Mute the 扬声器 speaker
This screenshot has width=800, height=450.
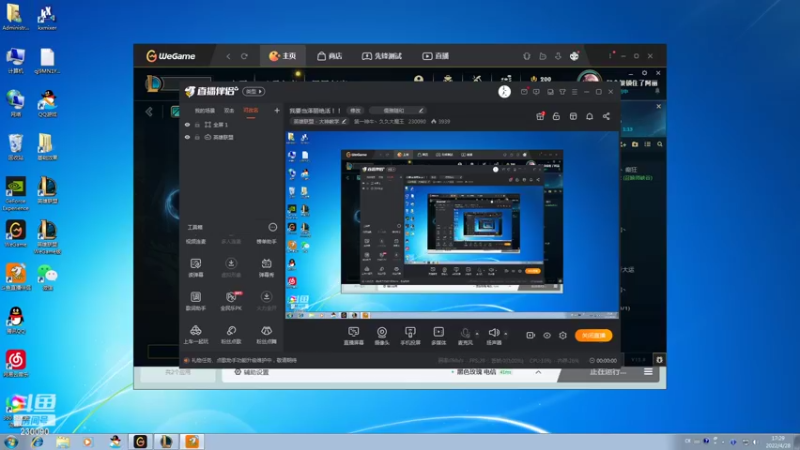tap(494, 336)
